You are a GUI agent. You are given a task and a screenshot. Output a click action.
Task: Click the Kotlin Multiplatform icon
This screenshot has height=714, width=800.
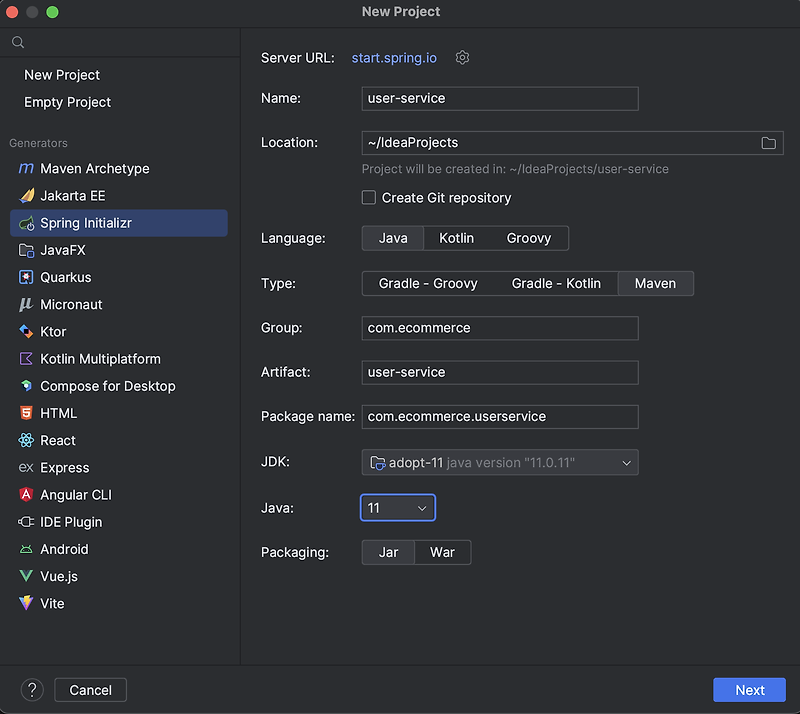[26, 359]
